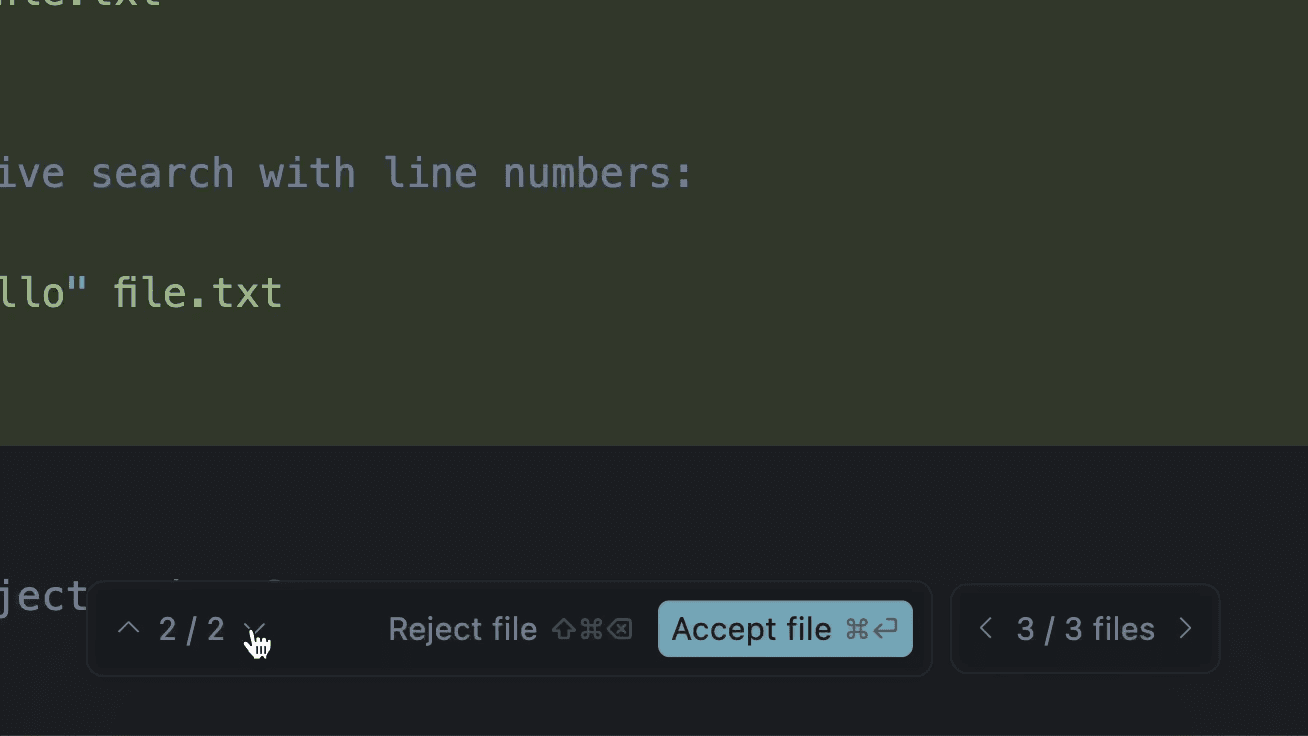Click the 3 / 3 files counter label
1308x736 pixels.
(x=1085, y=628)
